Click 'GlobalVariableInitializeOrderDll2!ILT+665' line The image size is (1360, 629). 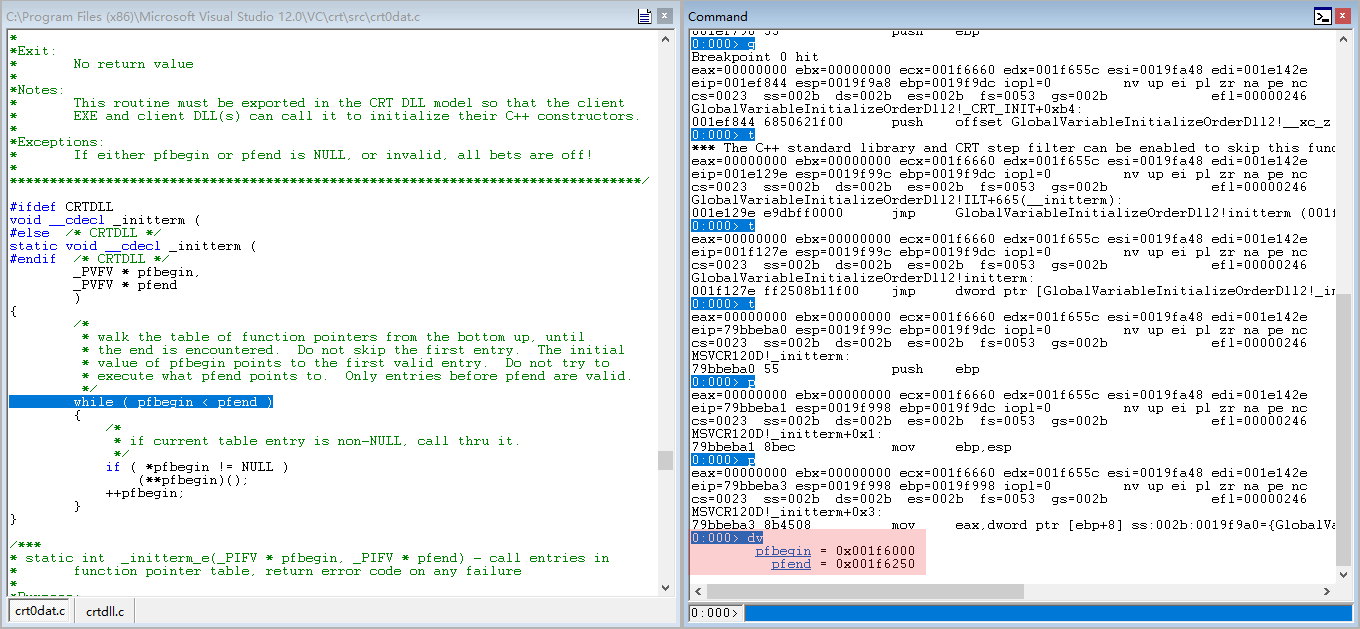907,200
